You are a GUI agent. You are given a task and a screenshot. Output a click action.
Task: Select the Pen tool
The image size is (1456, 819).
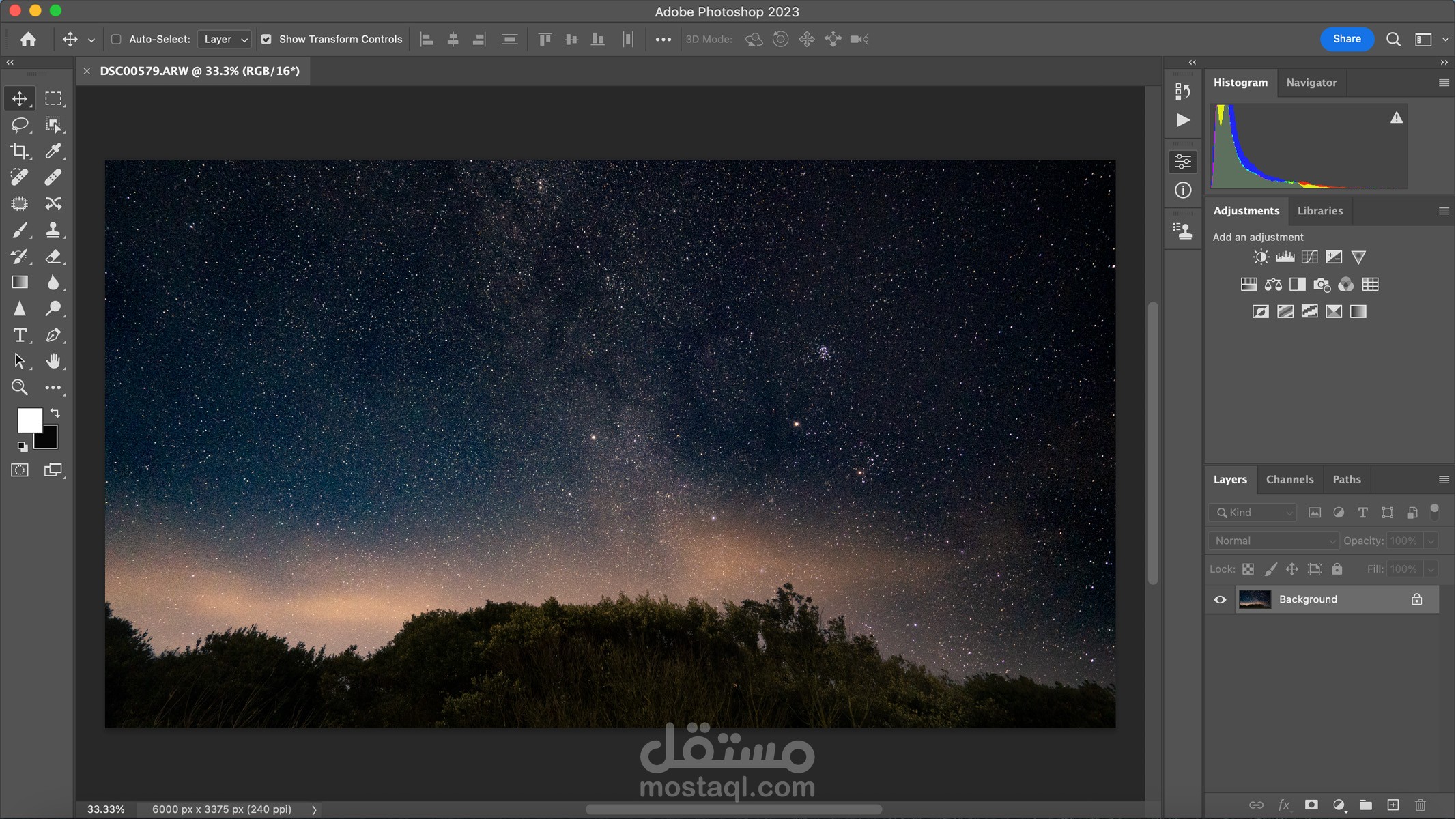53,335
